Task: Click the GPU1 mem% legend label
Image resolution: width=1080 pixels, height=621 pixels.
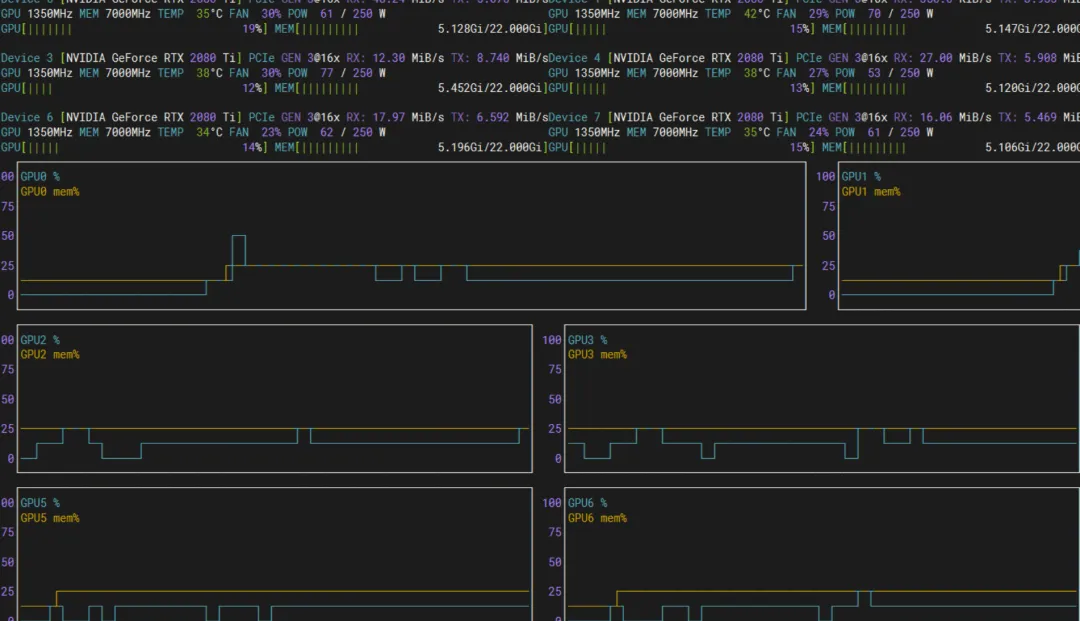Action: 871,192
